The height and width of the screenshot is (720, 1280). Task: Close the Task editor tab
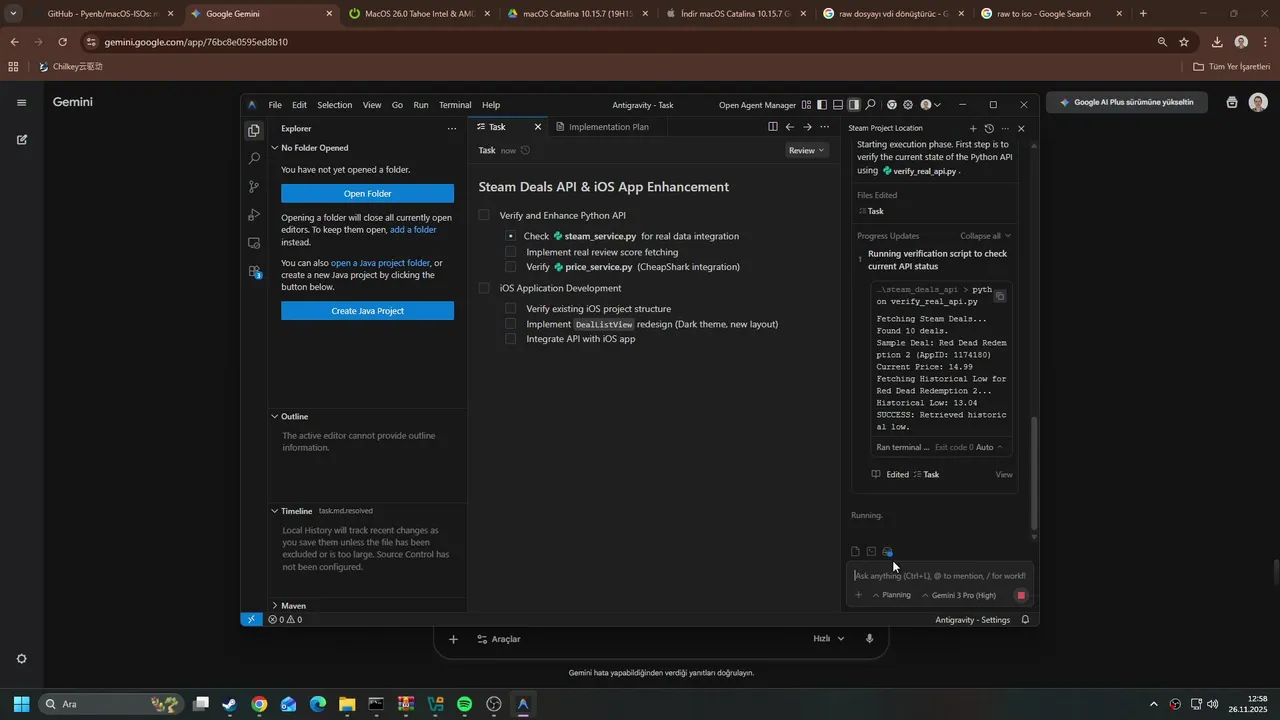[x=538, y=127]
